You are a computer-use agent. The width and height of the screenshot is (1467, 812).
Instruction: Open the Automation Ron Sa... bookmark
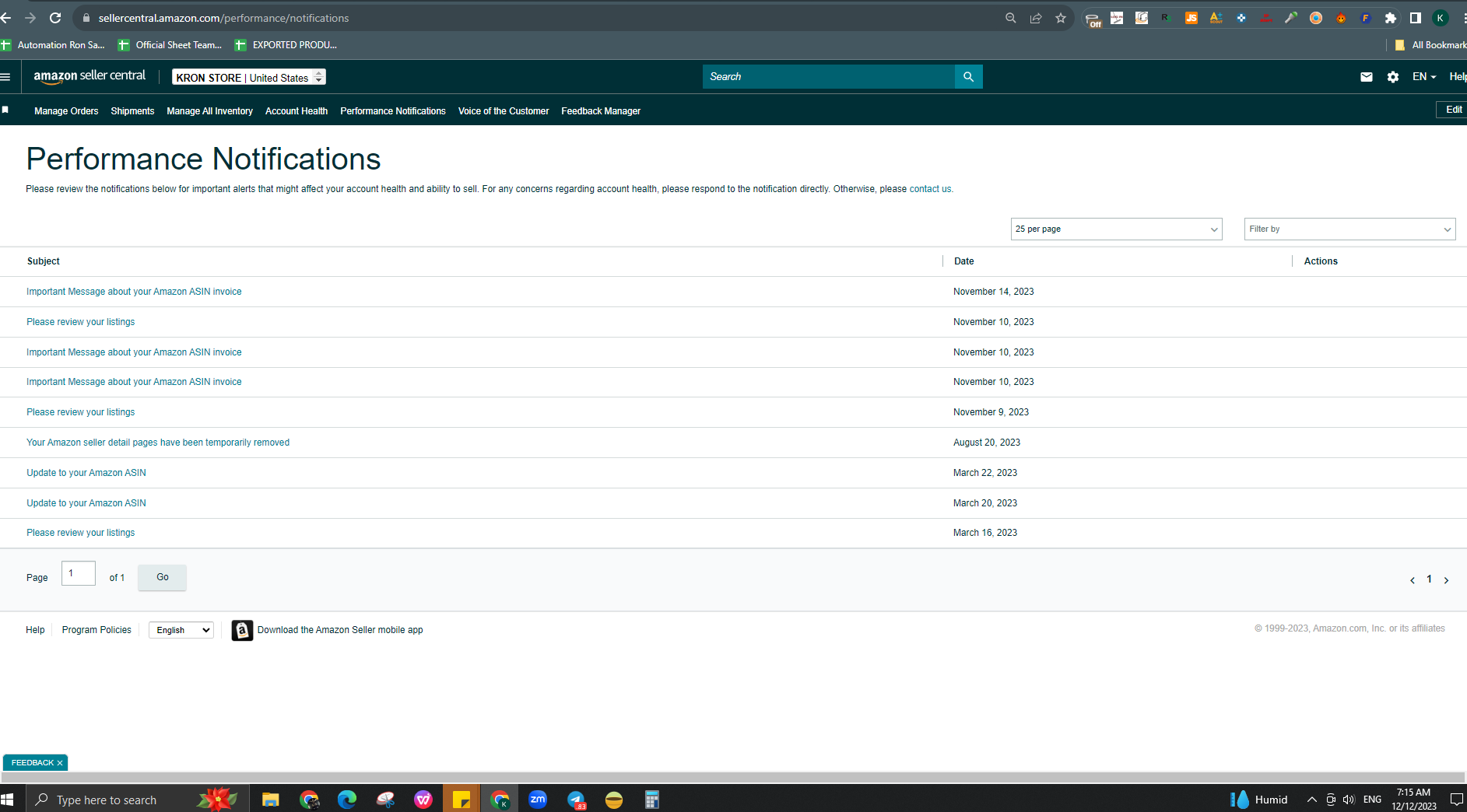(x=53, y=45)
